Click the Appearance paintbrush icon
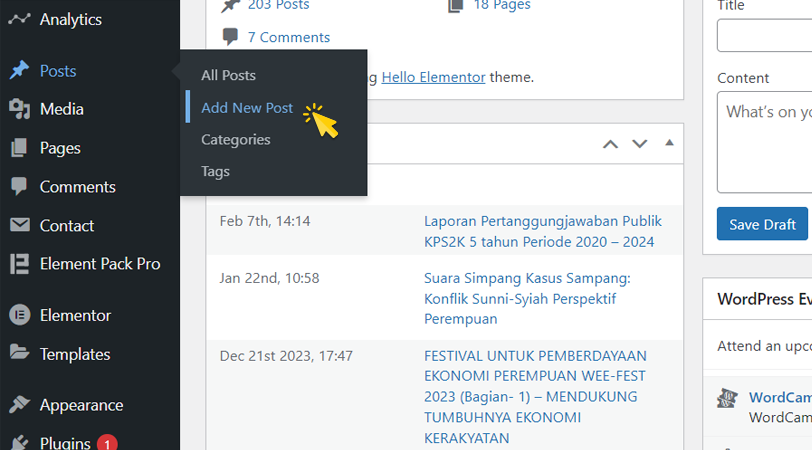Screen dimensions: 812x450 coord(19,405)
